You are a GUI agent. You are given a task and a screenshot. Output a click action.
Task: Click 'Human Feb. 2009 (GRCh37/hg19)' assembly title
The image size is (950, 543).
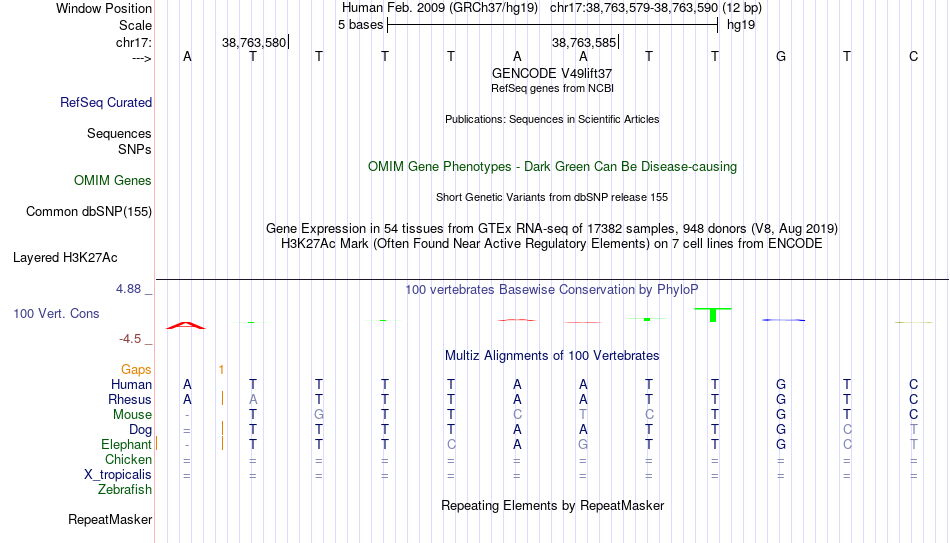(x=442, y=8)
